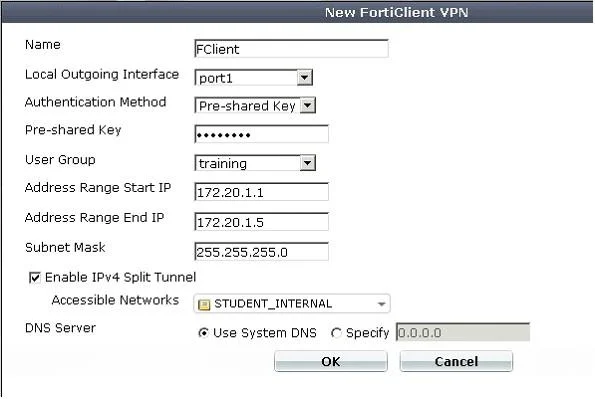
Task: Click the greyed DNS address 0.0.0.0 field
Action: [x=463, y=333]
